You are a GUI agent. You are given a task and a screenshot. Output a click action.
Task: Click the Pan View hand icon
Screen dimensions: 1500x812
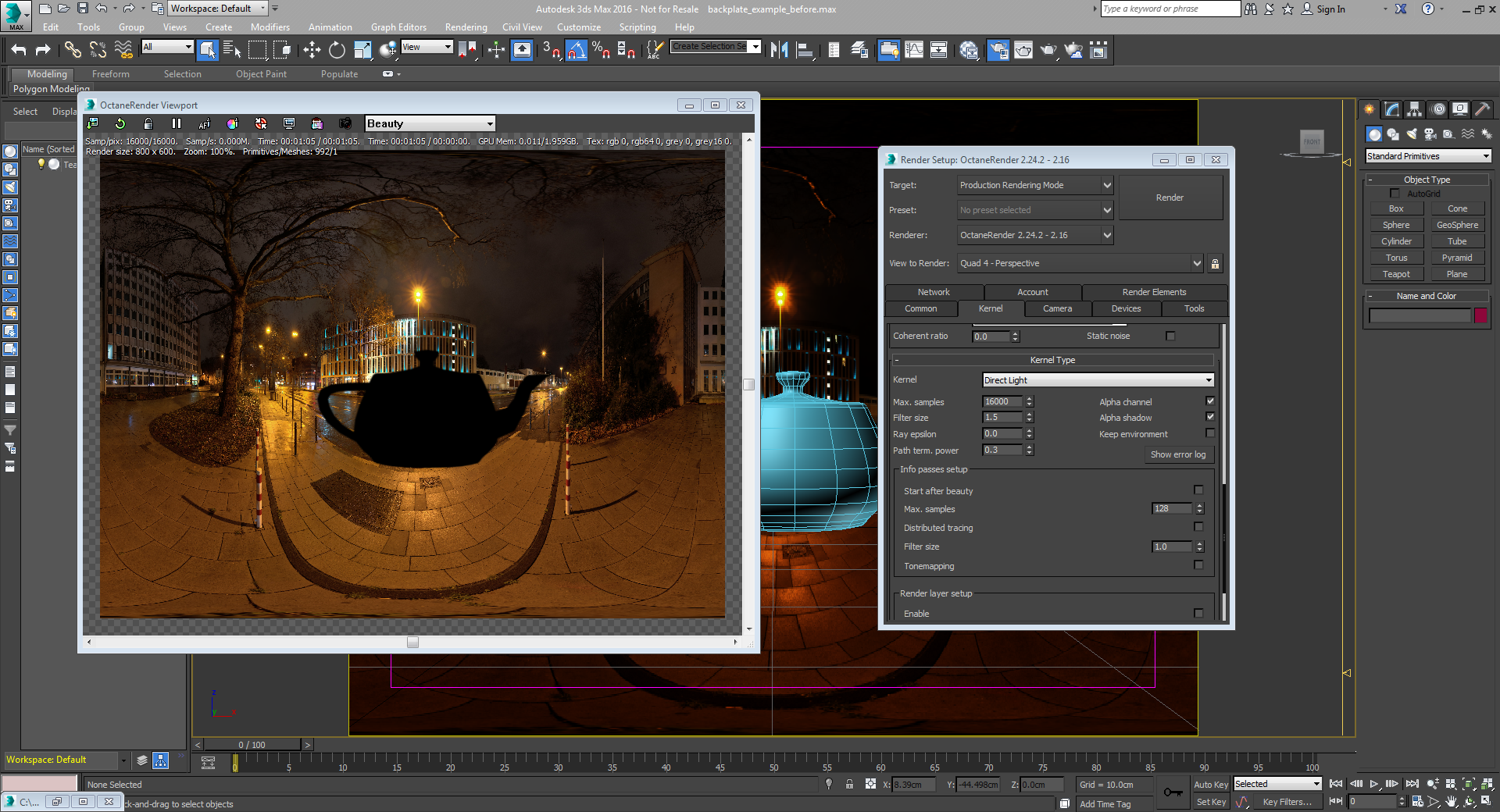[x=1451, y=801]
